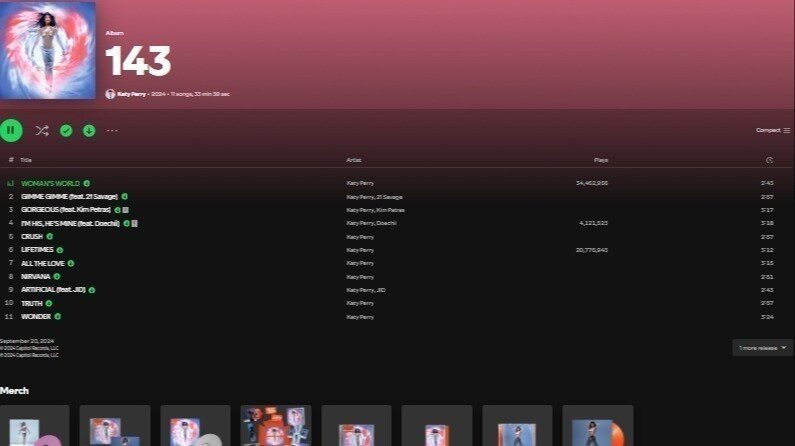Pause playback with the green button

[x=11, y=130]
